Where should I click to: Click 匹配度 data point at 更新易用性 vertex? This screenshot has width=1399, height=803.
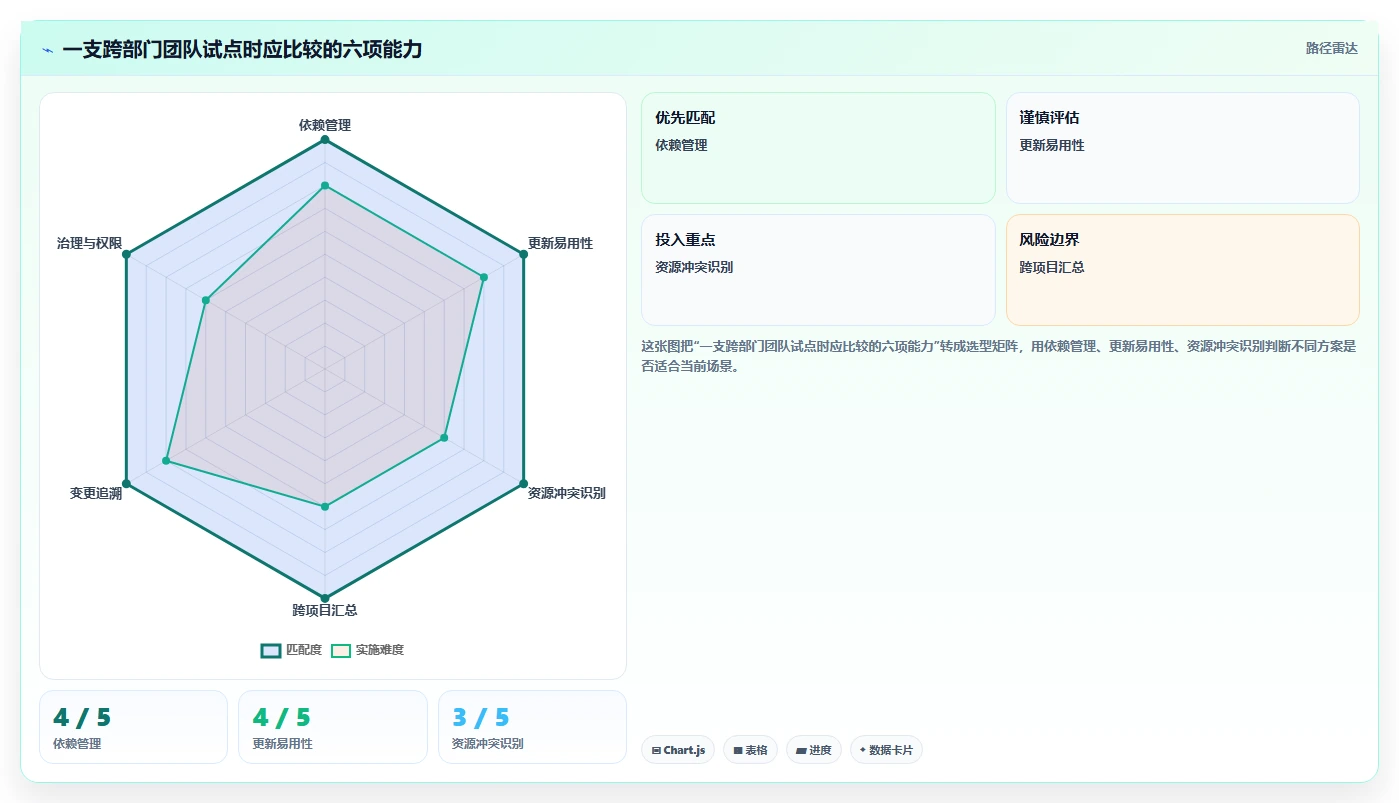pos(523,255)
